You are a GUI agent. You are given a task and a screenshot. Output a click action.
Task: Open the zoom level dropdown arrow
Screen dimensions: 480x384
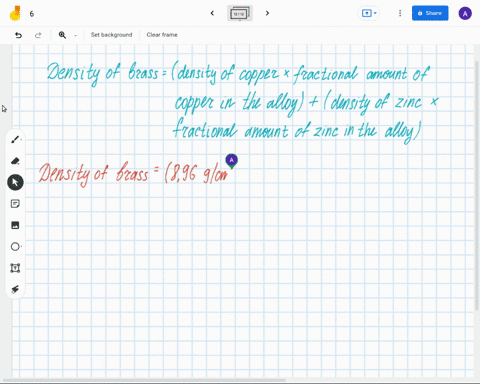(75, 35)
